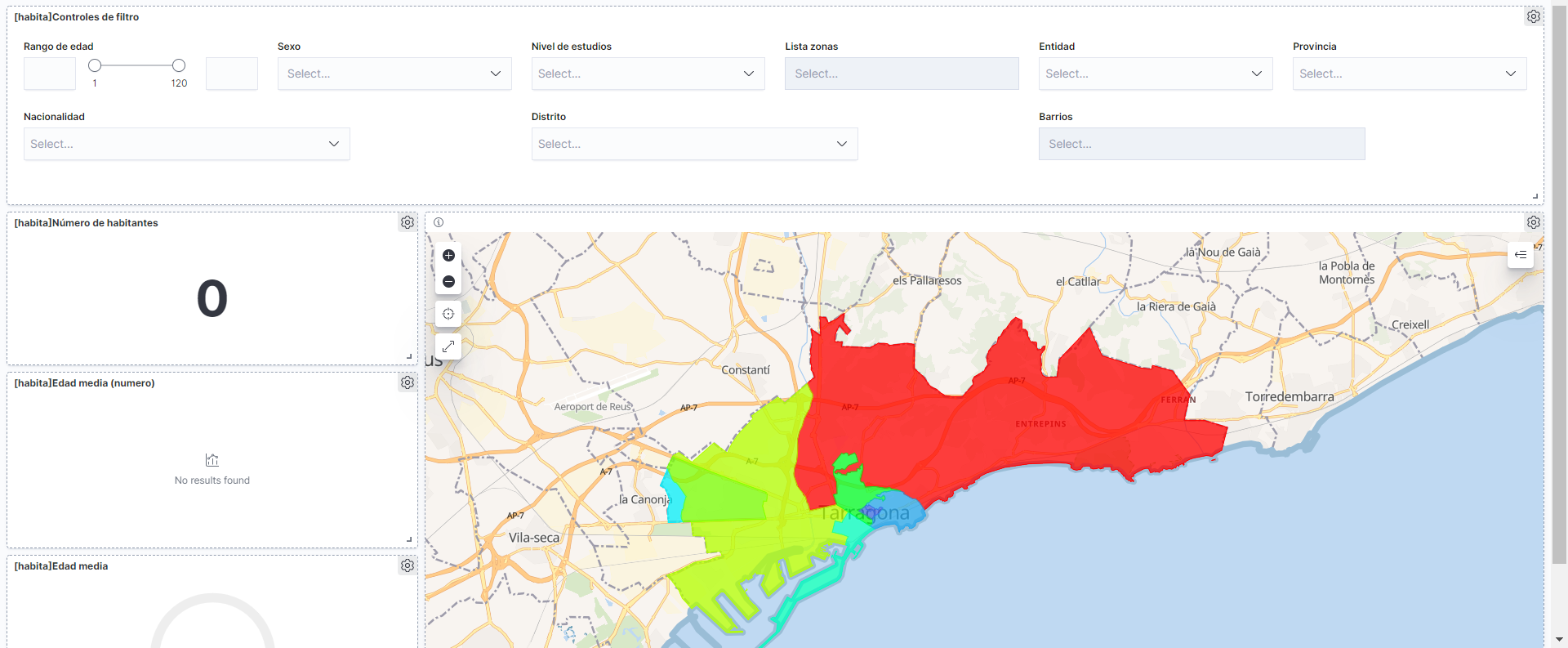Image resolution: width=1568 pixels, height=648 pixels.
Task: Click the maximum age input field
Action: coord(232,74)
